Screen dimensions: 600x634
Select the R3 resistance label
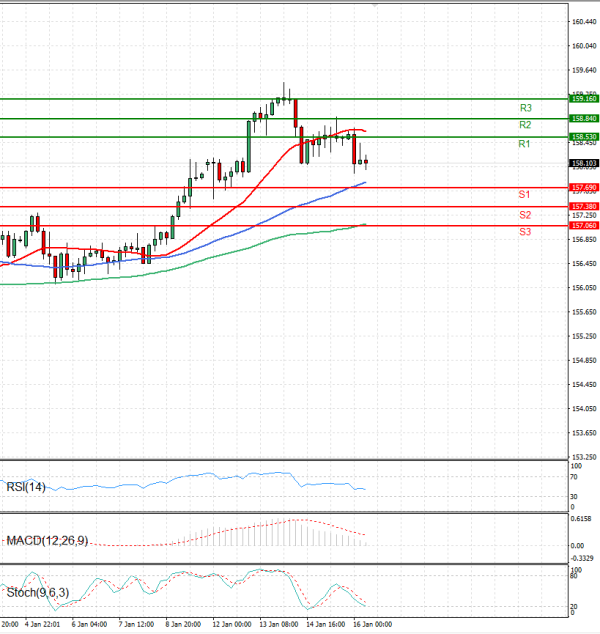tap(525, 107)
